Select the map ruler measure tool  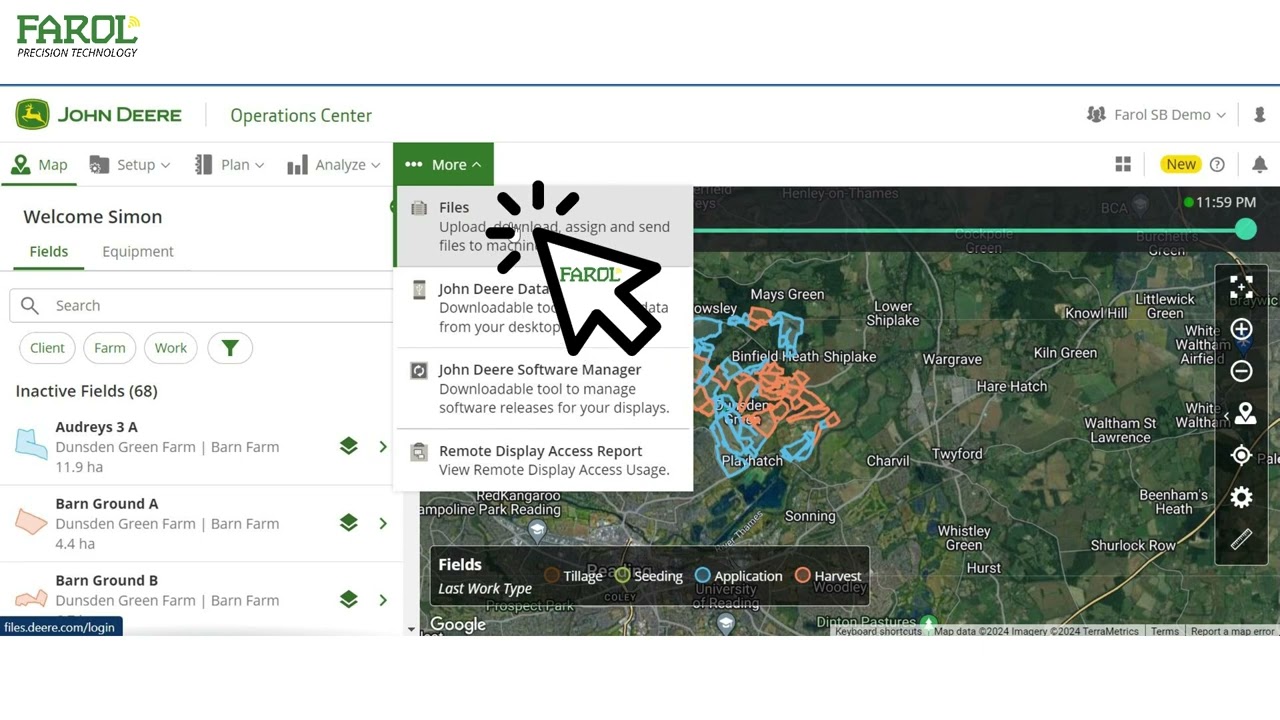pyautogui.click(x=1241, y=540)
